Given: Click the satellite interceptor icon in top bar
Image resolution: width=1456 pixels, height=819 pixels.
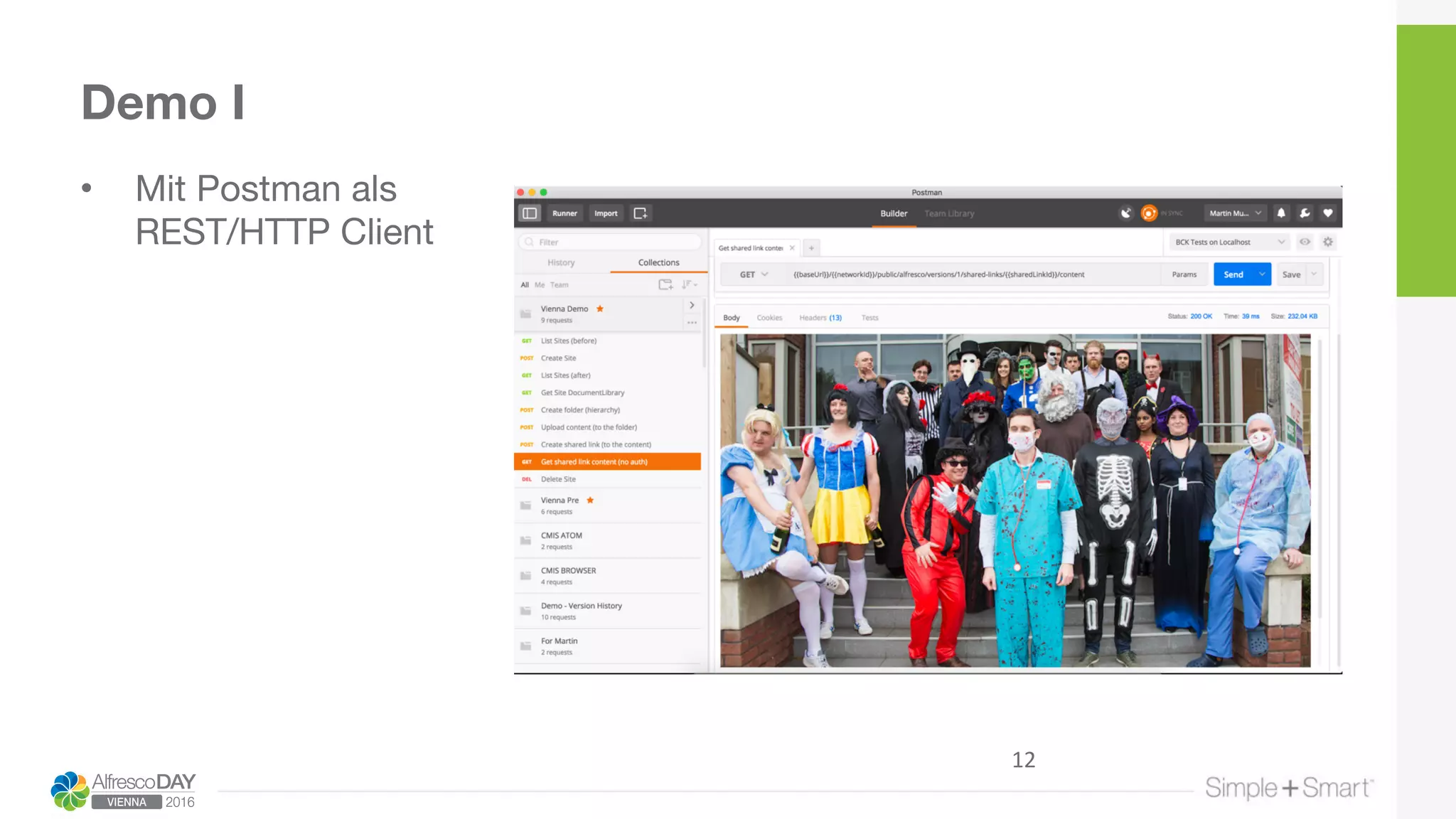Looking at the screenshot, I should pos(1126,213).
